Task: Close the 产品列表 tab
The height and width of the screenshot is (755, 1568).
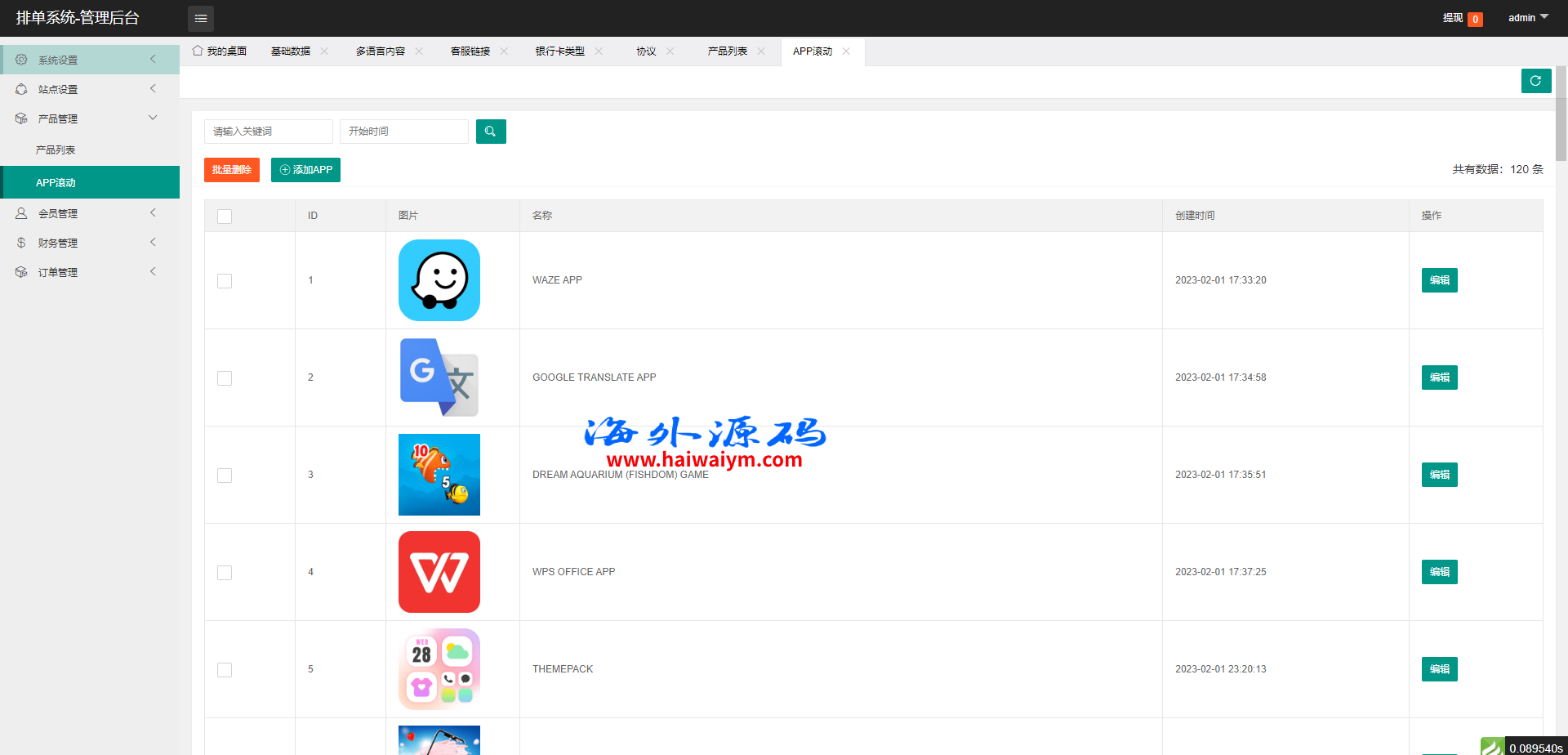Action: tap(761, 51)
